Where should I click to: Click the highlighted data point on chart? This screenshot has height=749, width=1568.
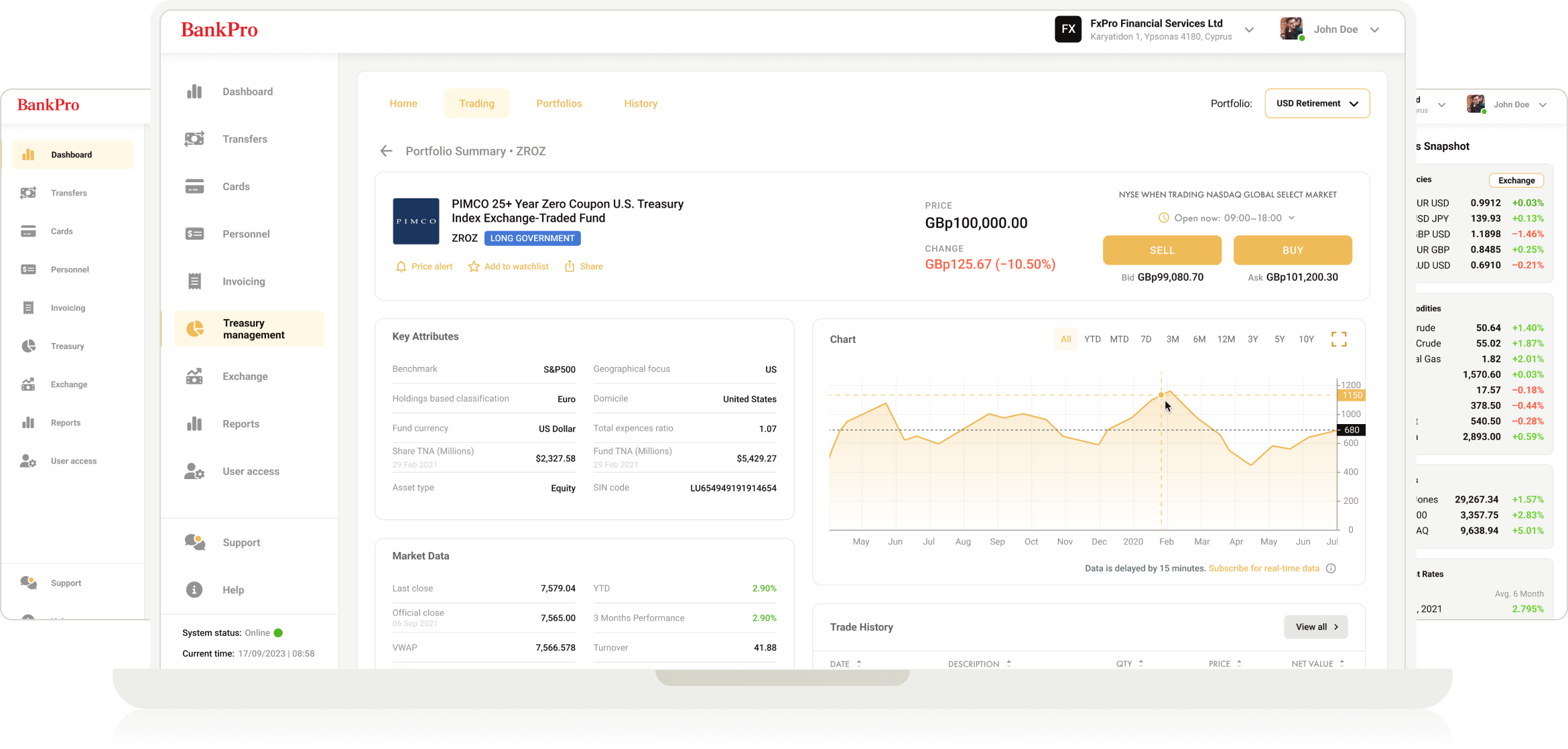click(x=1161, y=395)
